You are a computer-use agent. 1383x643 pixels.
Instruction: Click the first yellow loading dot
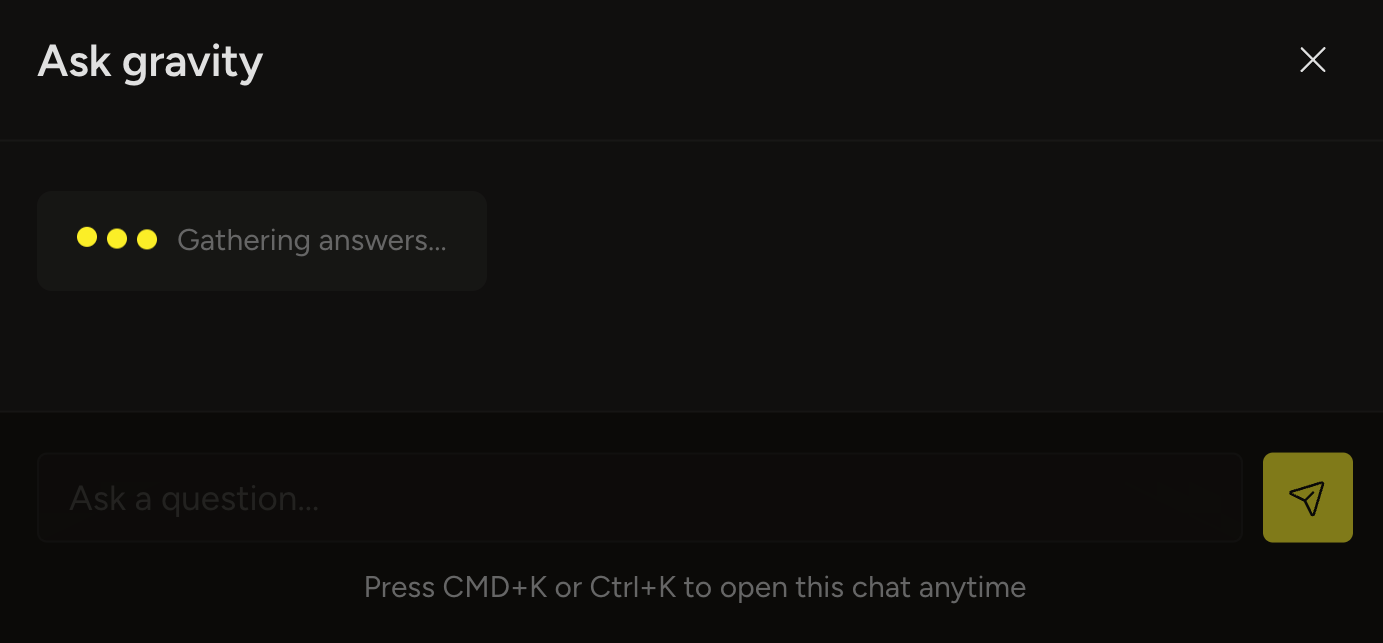click(87, 238)
